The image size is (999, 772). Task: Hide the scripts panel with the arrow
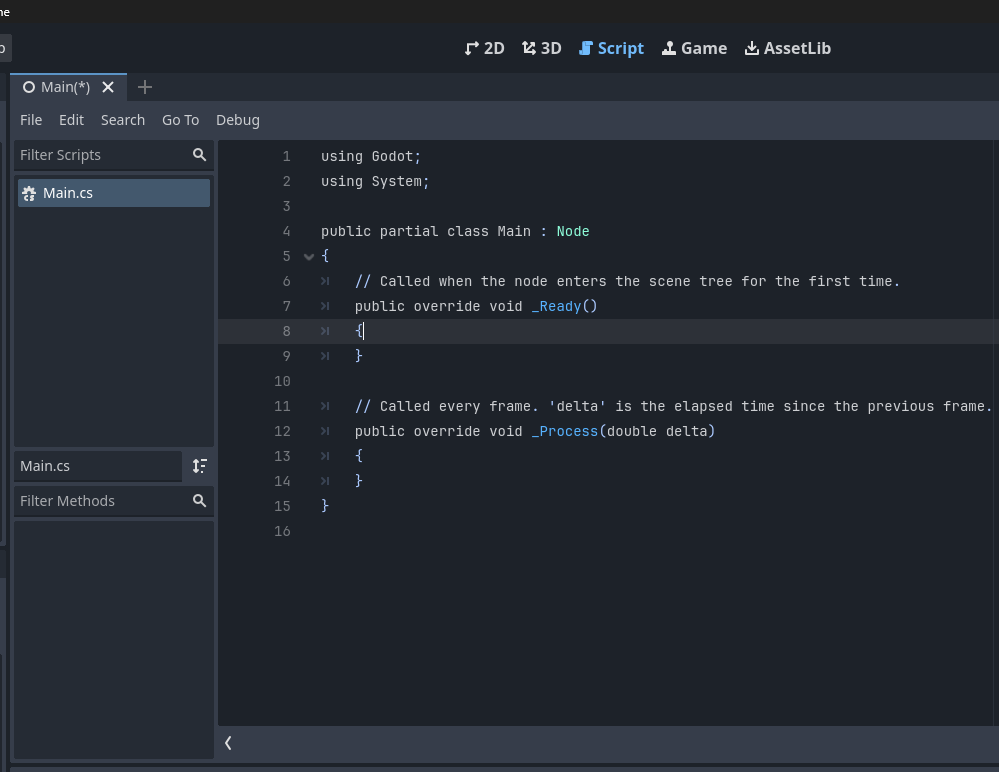tap(228, 743)
